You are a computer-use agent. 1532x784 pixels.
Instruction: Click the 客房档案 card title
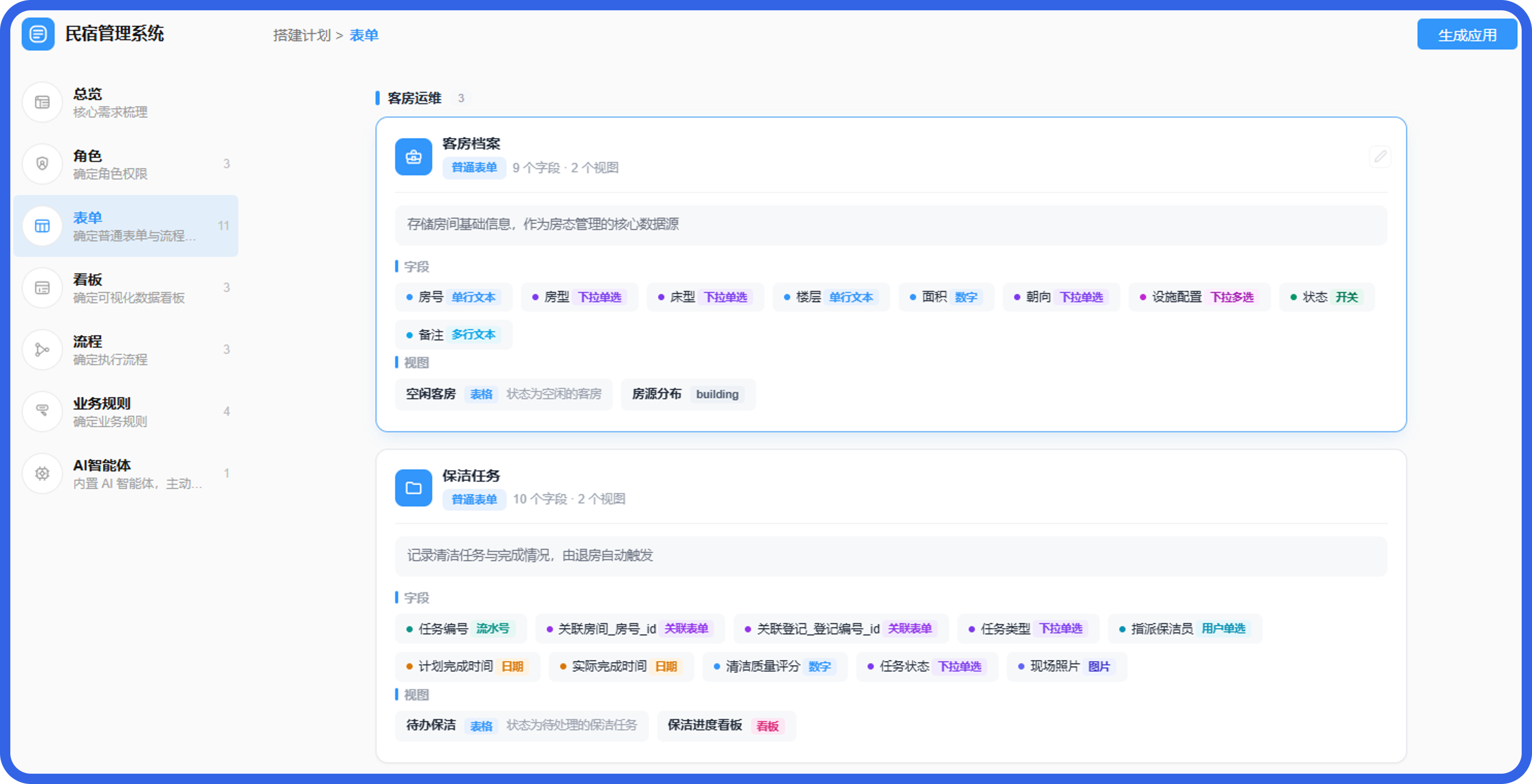click(471, 144)
